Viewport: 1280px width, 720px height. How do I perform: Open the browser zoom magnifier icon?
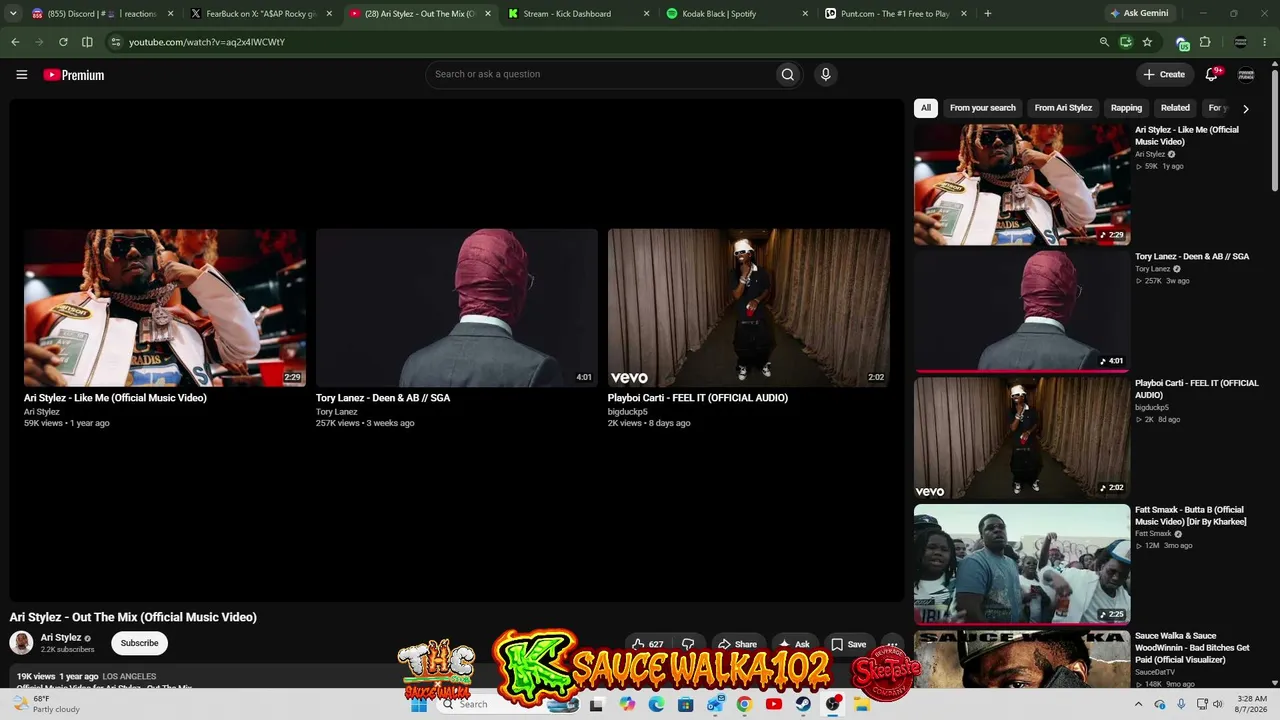[1104, 42]
